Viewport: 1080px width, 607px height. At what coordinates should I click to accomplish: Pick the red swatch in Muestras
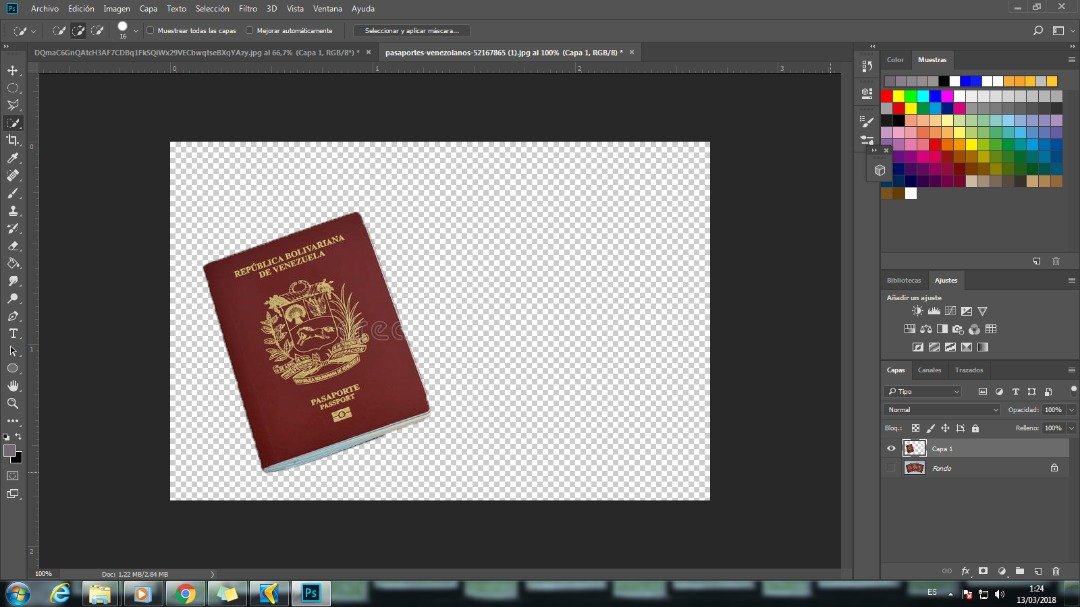click(886, 96)
